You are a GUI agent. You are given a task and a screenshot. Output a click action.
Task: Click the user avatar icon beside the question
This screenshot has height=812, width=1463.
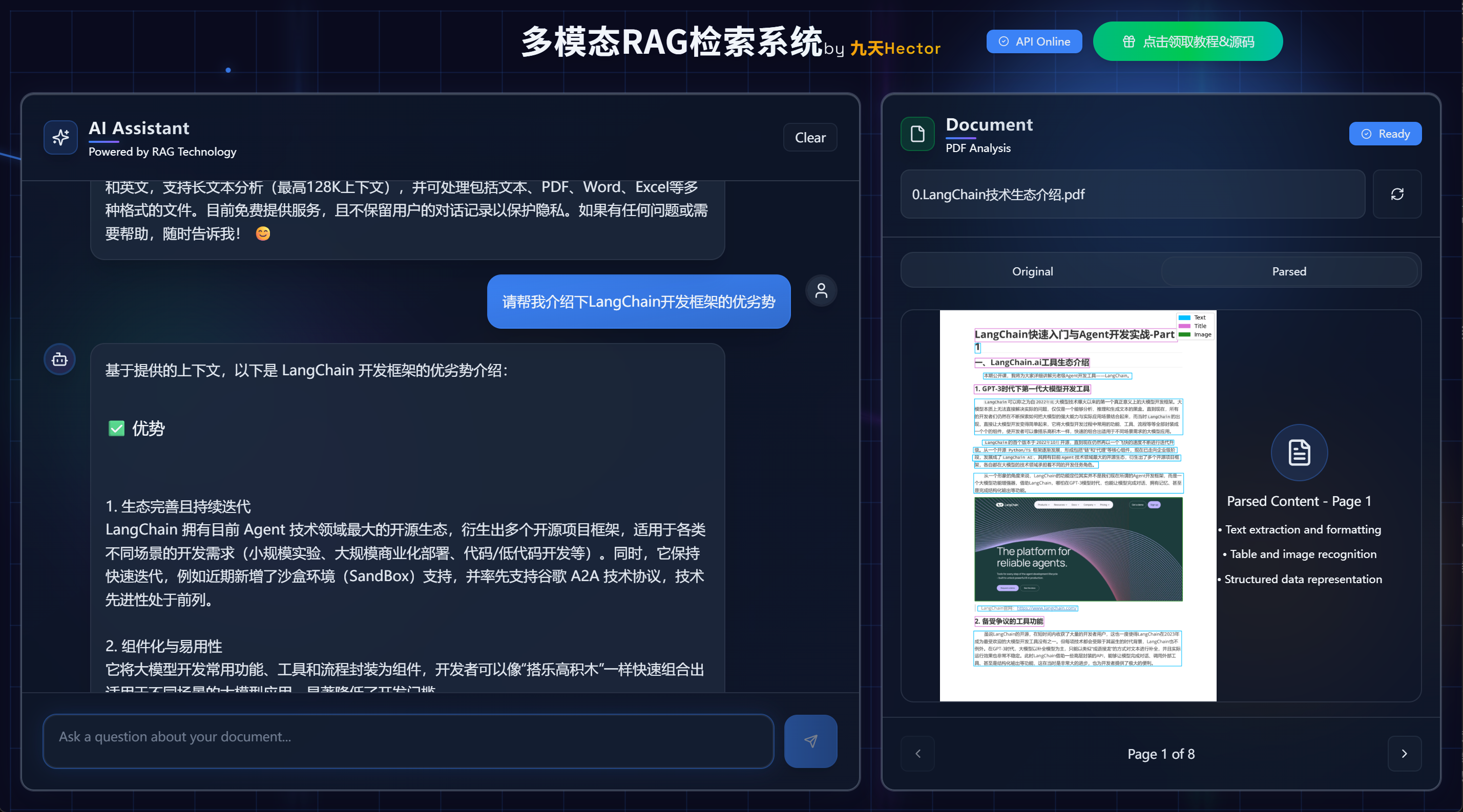(x=821, y=291)
